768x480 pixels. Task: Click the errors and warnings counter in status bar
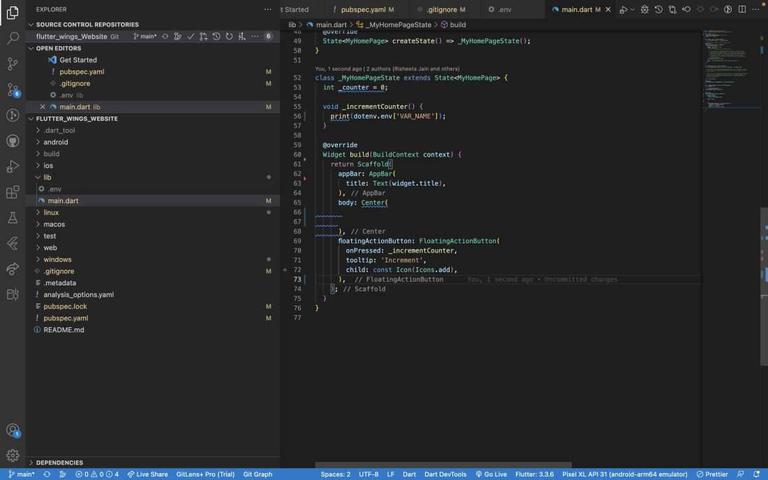[97, 474]
